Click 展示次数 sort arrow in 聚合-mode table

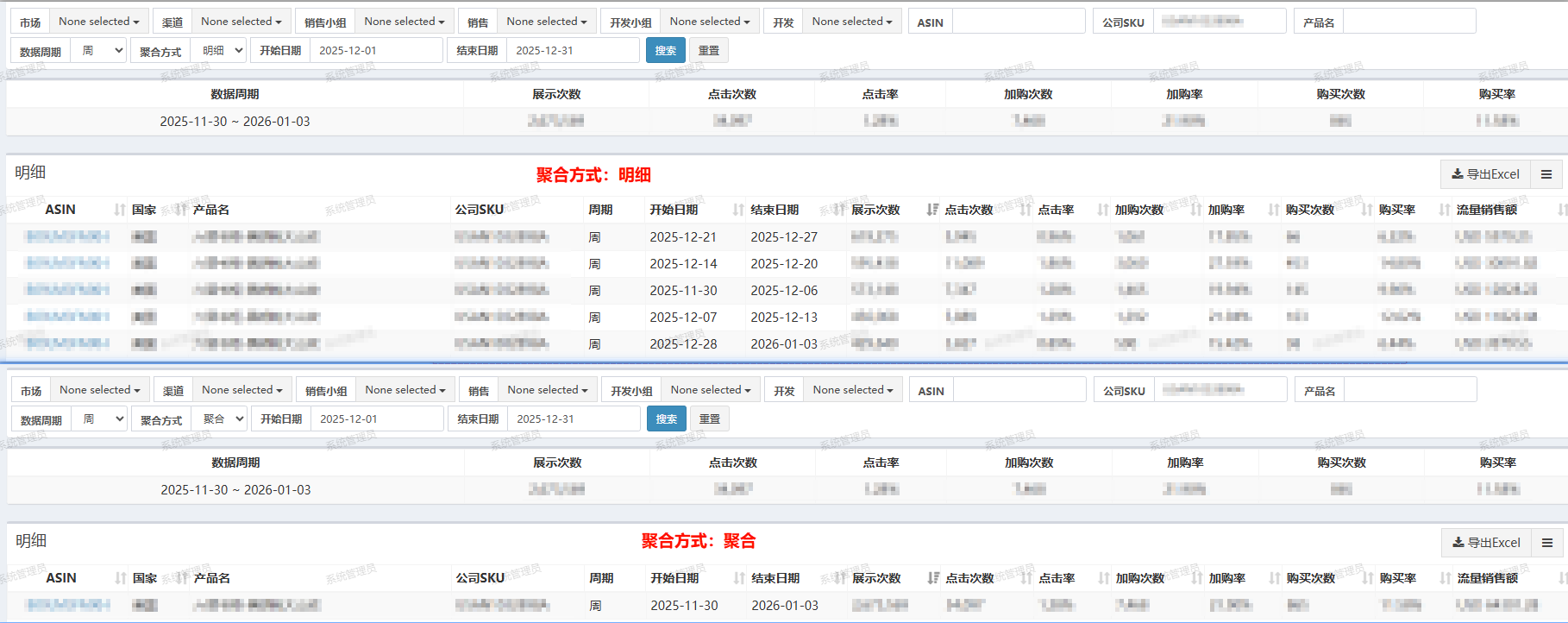click(x=933, y=578)
